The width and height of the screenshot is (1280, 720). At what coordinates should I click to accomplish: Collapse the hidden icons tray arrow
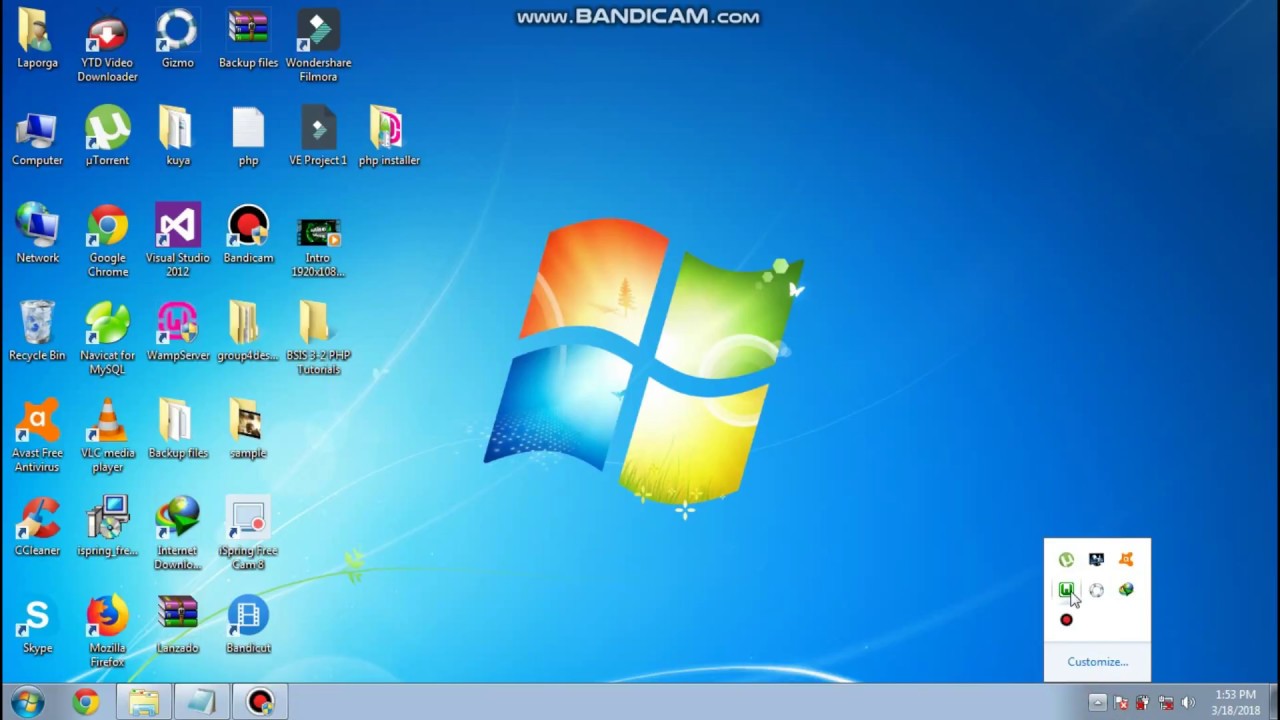(1097, 703)
